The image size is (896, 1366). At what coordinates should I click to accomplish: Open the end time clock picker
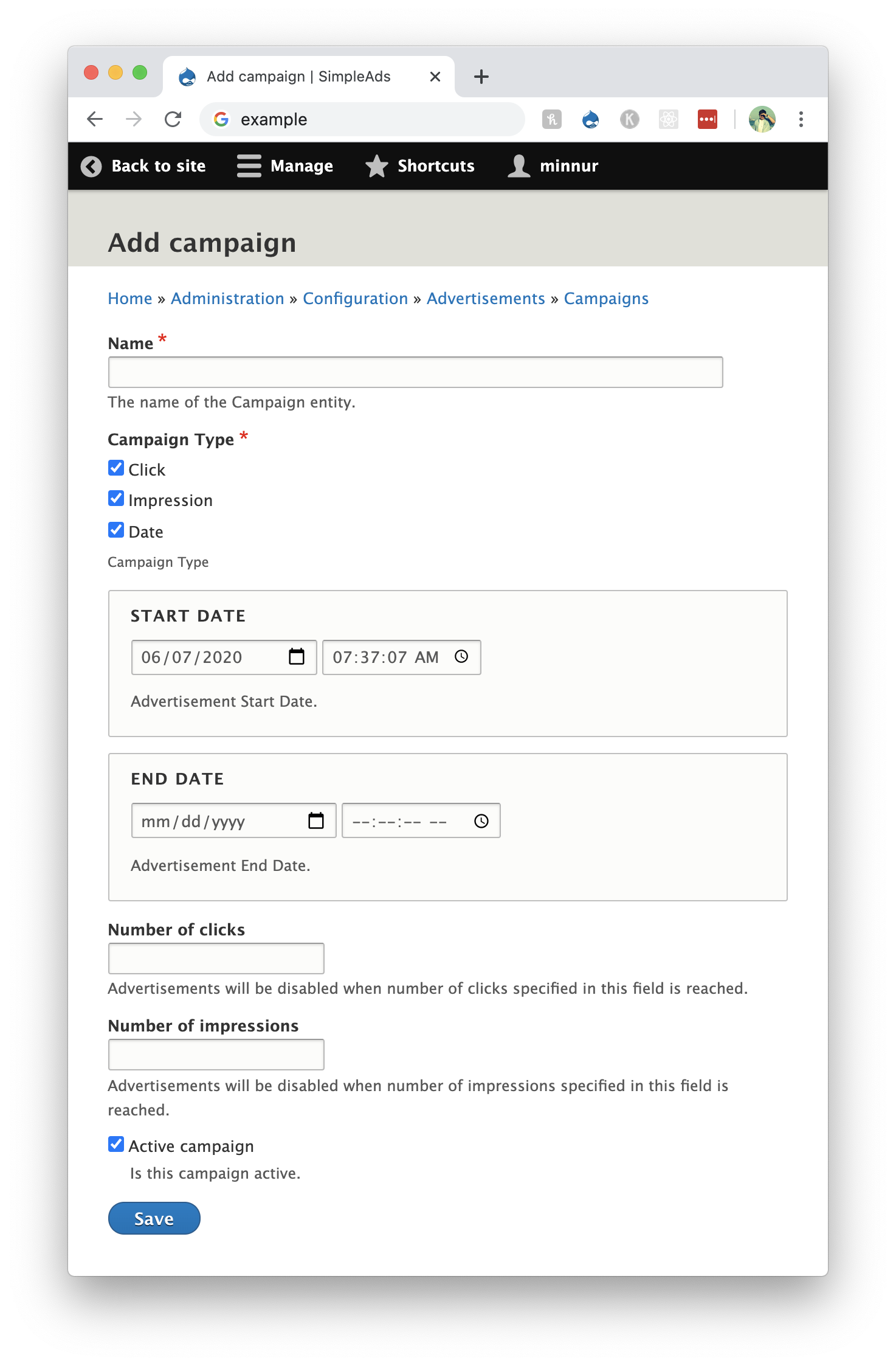[x=482, y=820]
